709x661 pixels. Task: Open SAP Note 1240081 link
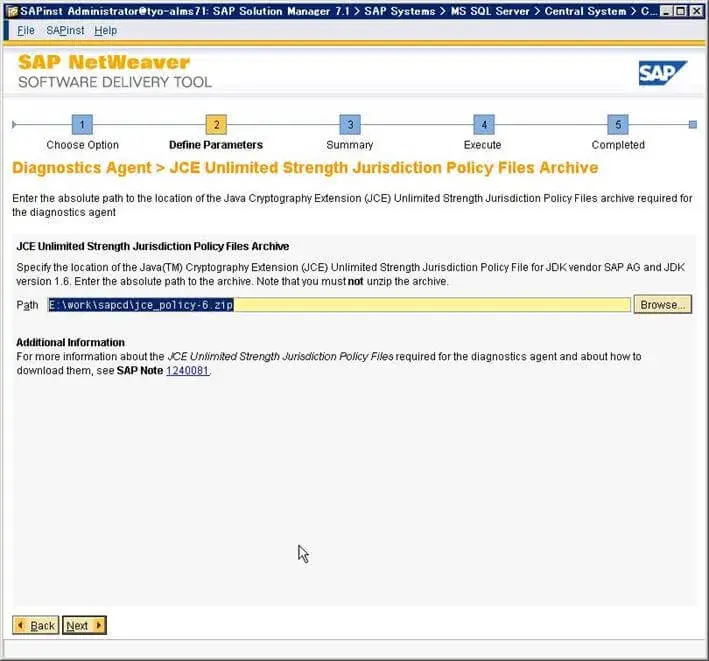[x=187, y=370]
